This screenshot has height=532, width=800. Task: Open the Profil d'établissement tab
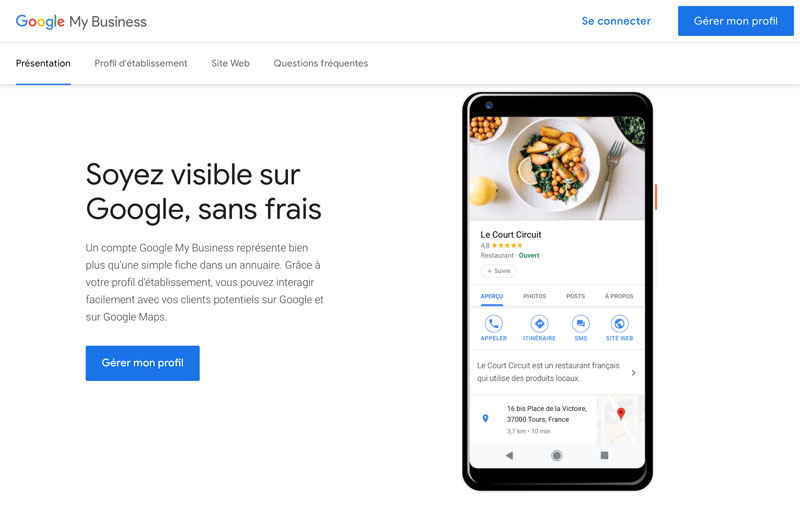141,63
